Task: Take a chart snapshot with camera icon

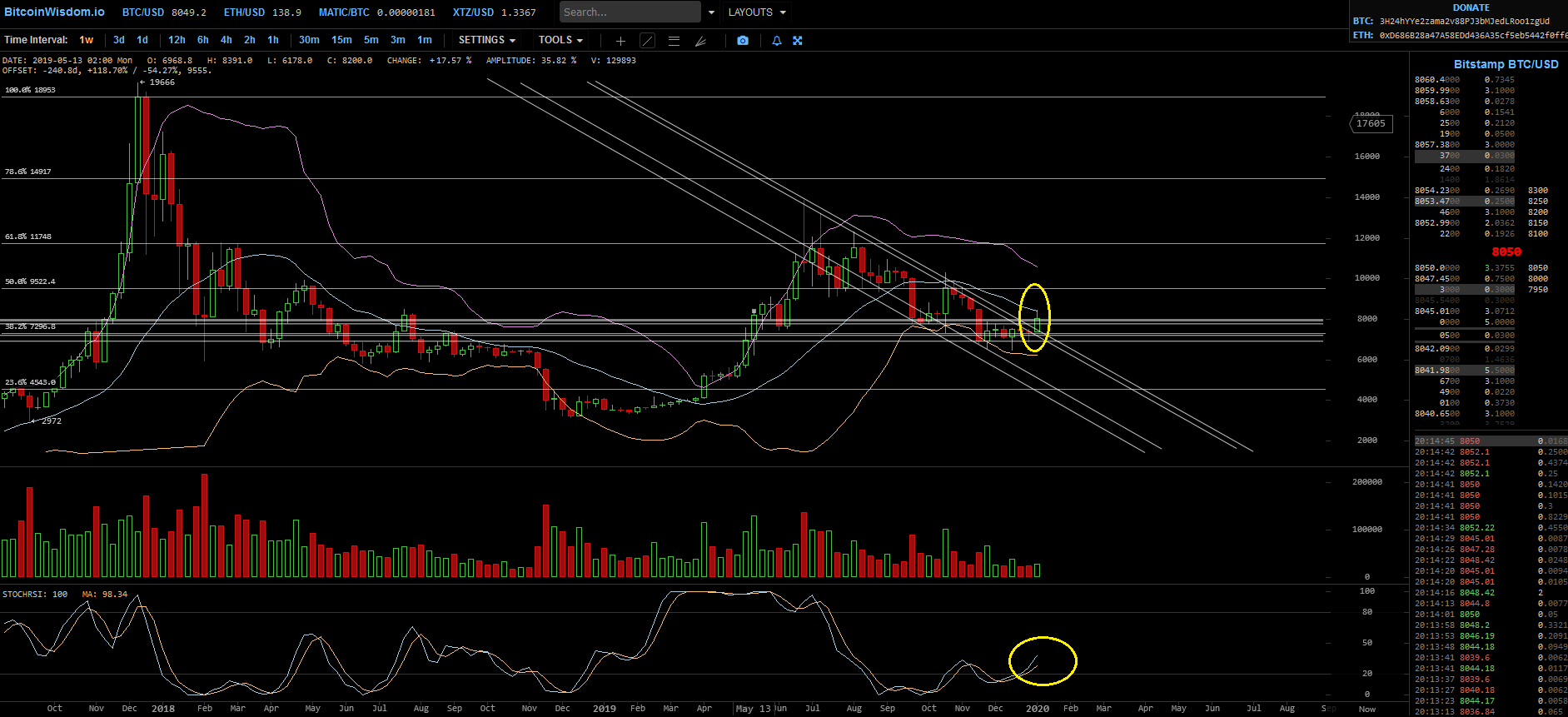Action: click(743, 40)
